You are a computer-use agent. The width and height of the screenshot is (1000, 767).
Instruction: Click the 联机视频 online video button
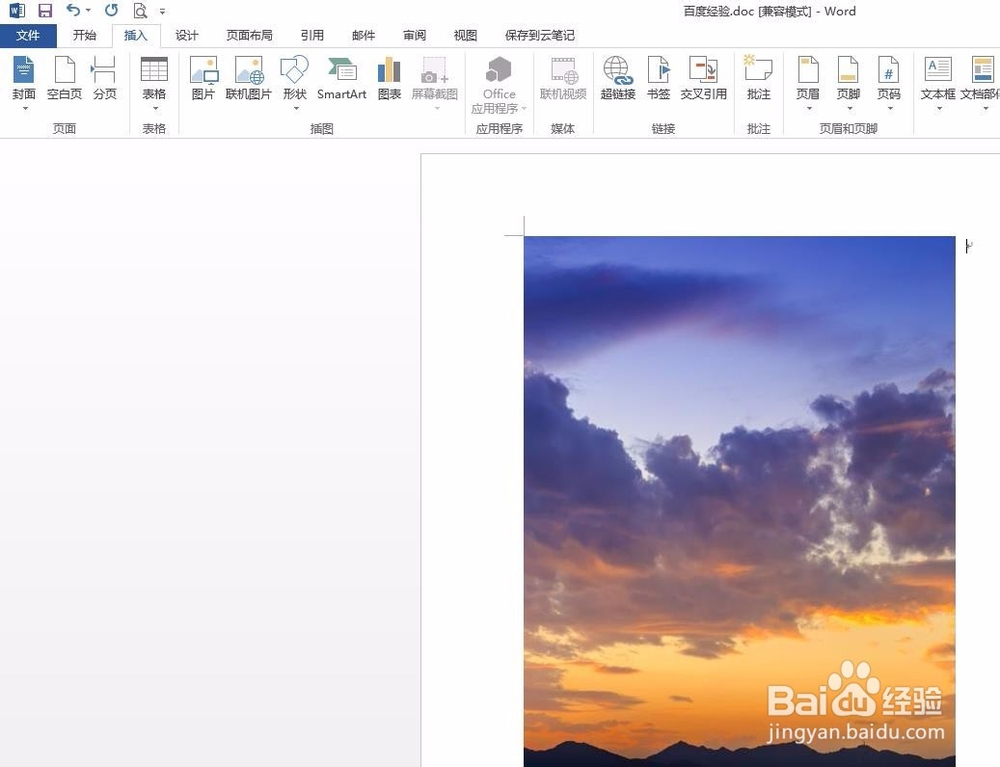[x=563, y=78]
